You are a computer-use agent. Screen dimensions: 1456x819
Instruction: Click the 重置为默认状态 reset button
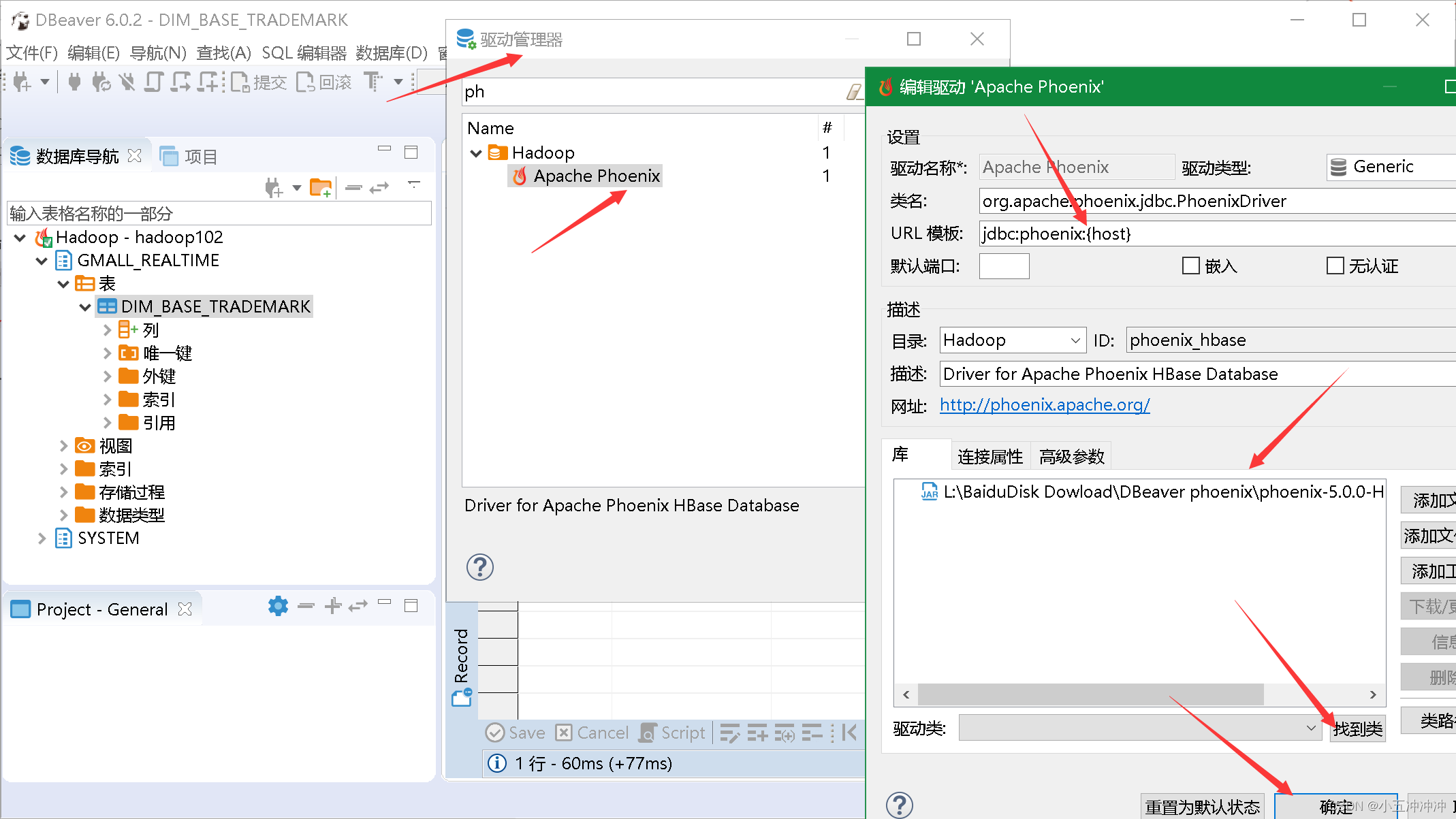click(x=1202, y=806)
